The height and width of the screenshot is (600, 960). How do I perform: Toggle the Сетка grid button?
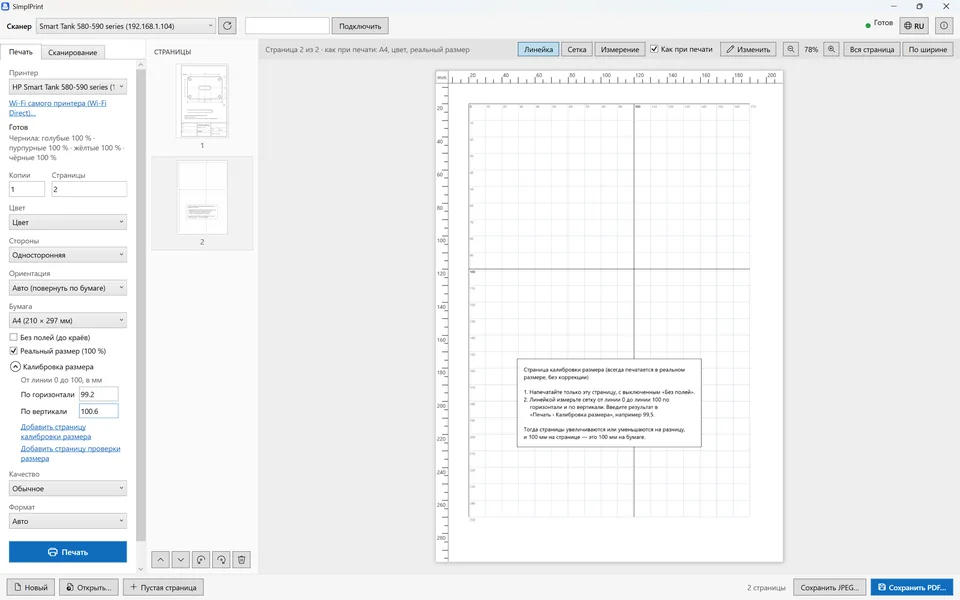(577, 50)
